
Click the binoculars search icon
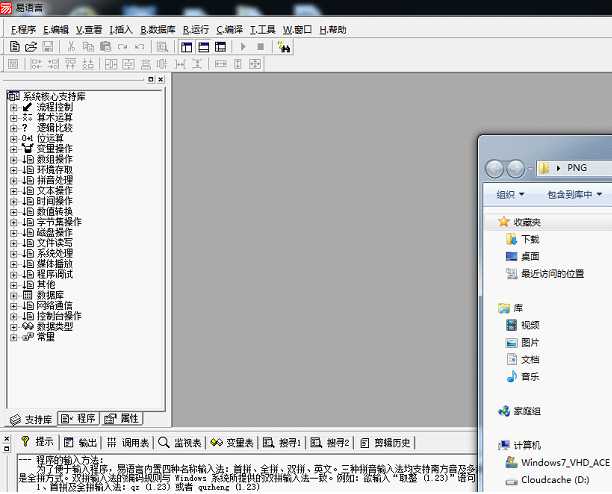click(284, 47)
